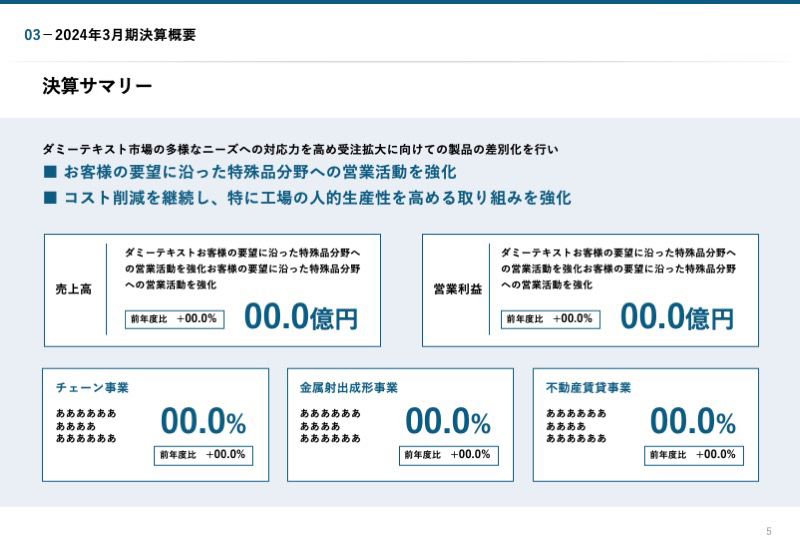Screen dimensions: 800x554
Task: Click the description text in 営業利益 card
Action: 618,268
